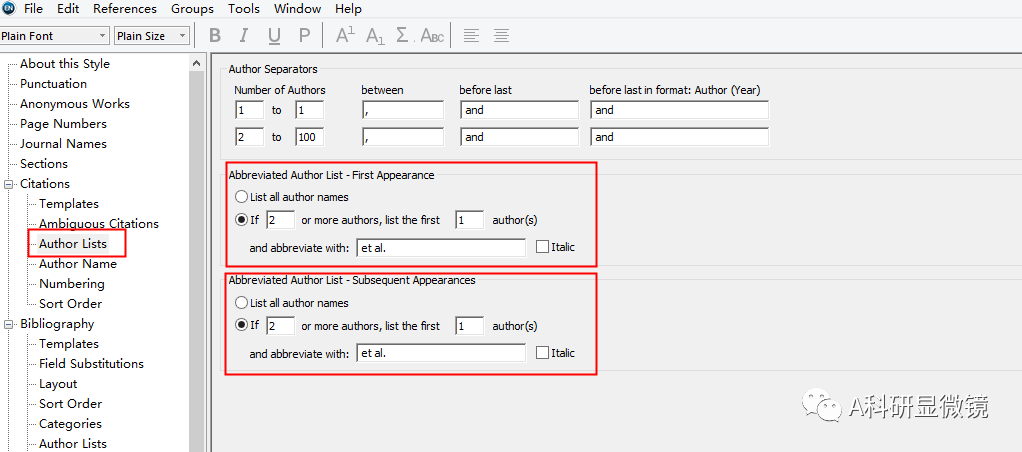Image resolution: width=1022 pixels, height=452 pixels.
Task: Select 'If or more authors' radio for Subsequent Appearances
Action: tap(241, 325)
